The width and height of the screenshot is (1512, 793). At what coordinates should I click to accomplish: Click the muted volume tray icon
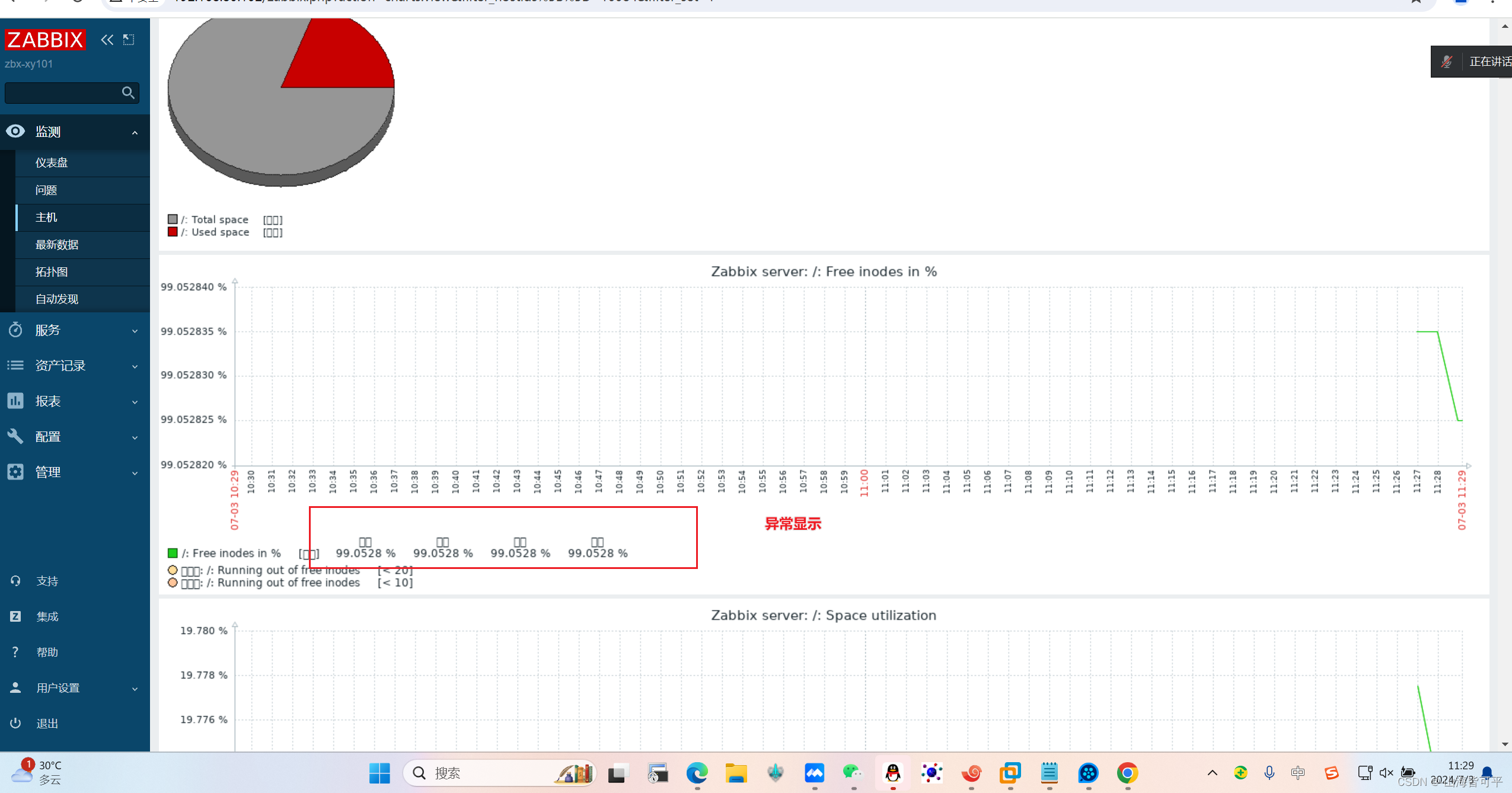coord(1386,773)
